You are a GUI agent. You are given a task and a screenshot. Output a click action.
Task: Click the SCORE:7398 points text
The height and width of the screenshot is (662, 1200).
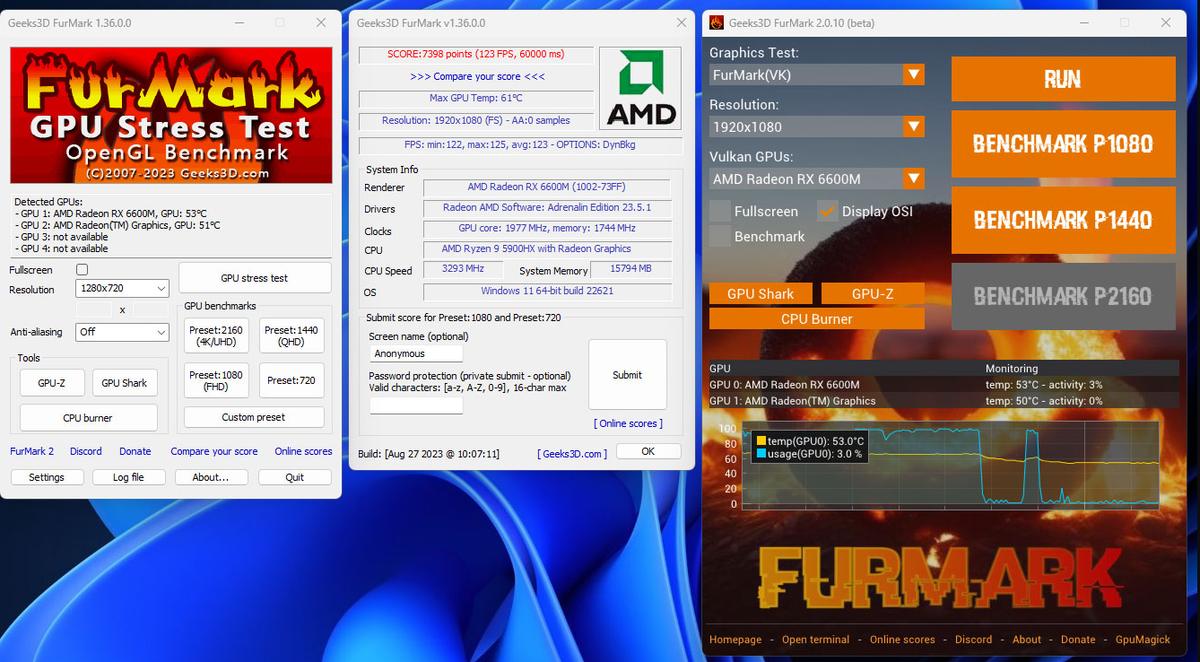[477, 55]
